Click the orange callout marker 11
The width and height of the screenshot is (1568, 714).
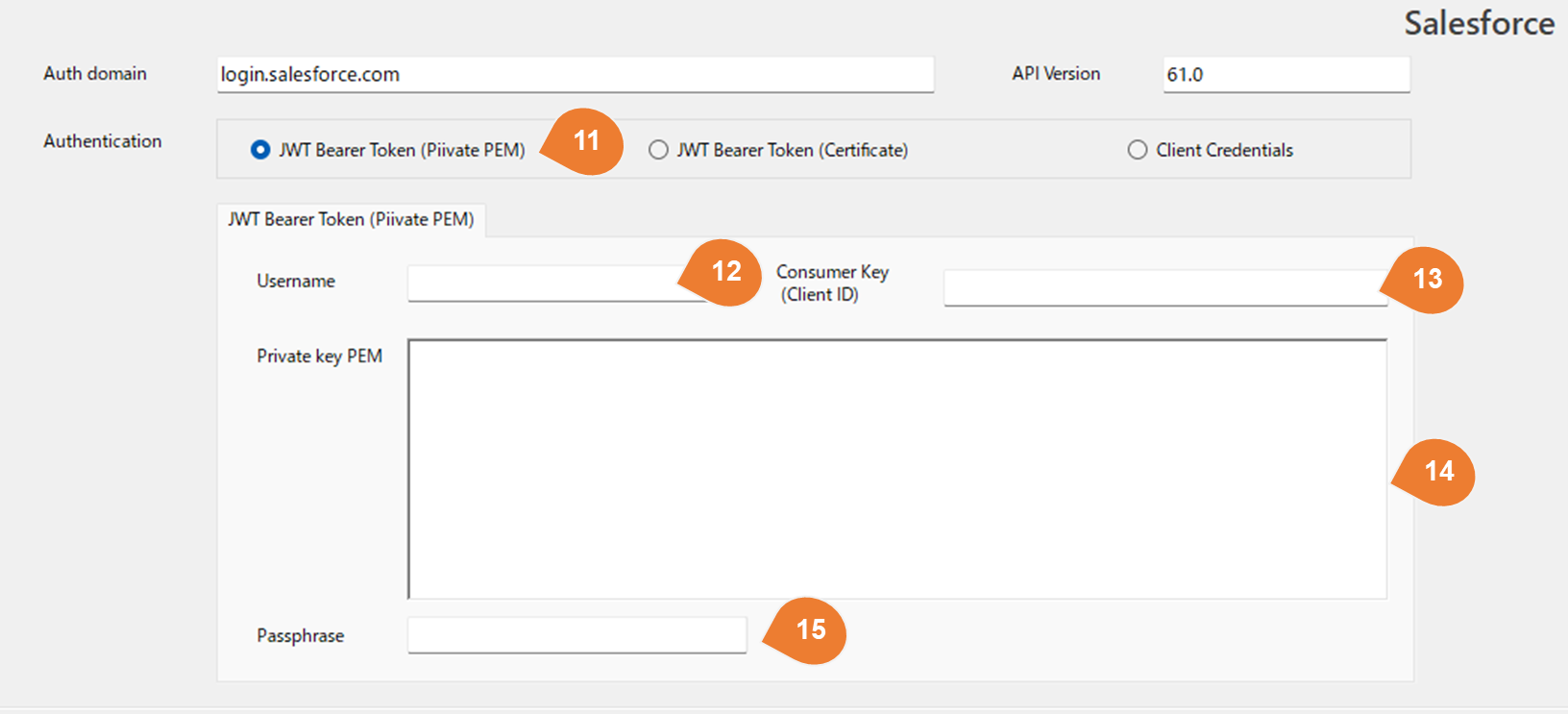click(585, 141)
